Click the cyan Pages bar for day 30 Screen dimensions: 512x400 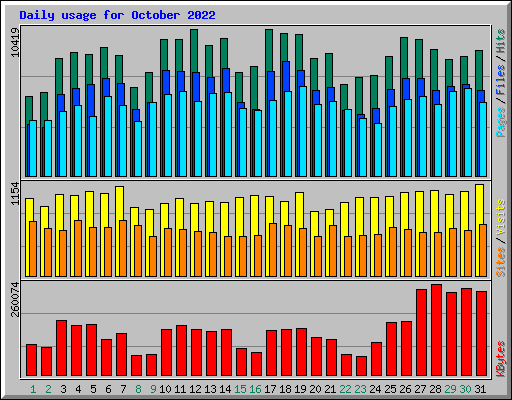[x=468, y=132]
